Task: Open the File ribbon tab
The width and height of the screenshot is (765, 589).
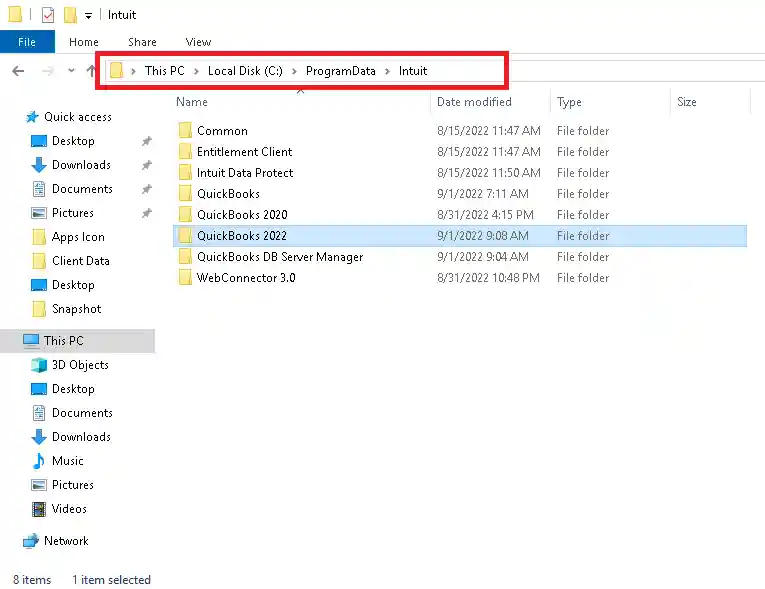Action: point(27,42)
